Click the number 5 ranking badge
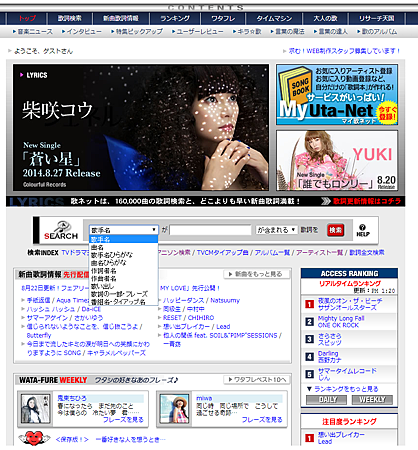The image size is (418, 450). click(310, 374)
